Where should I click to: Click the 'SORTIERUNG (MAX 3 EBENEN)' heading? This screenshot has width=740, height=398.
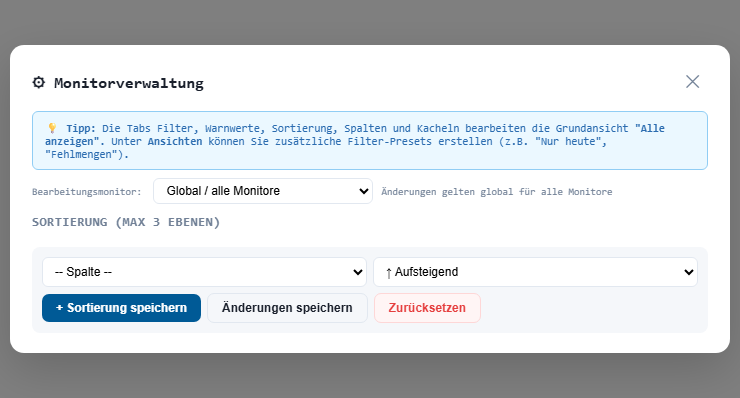coord(126,222)
